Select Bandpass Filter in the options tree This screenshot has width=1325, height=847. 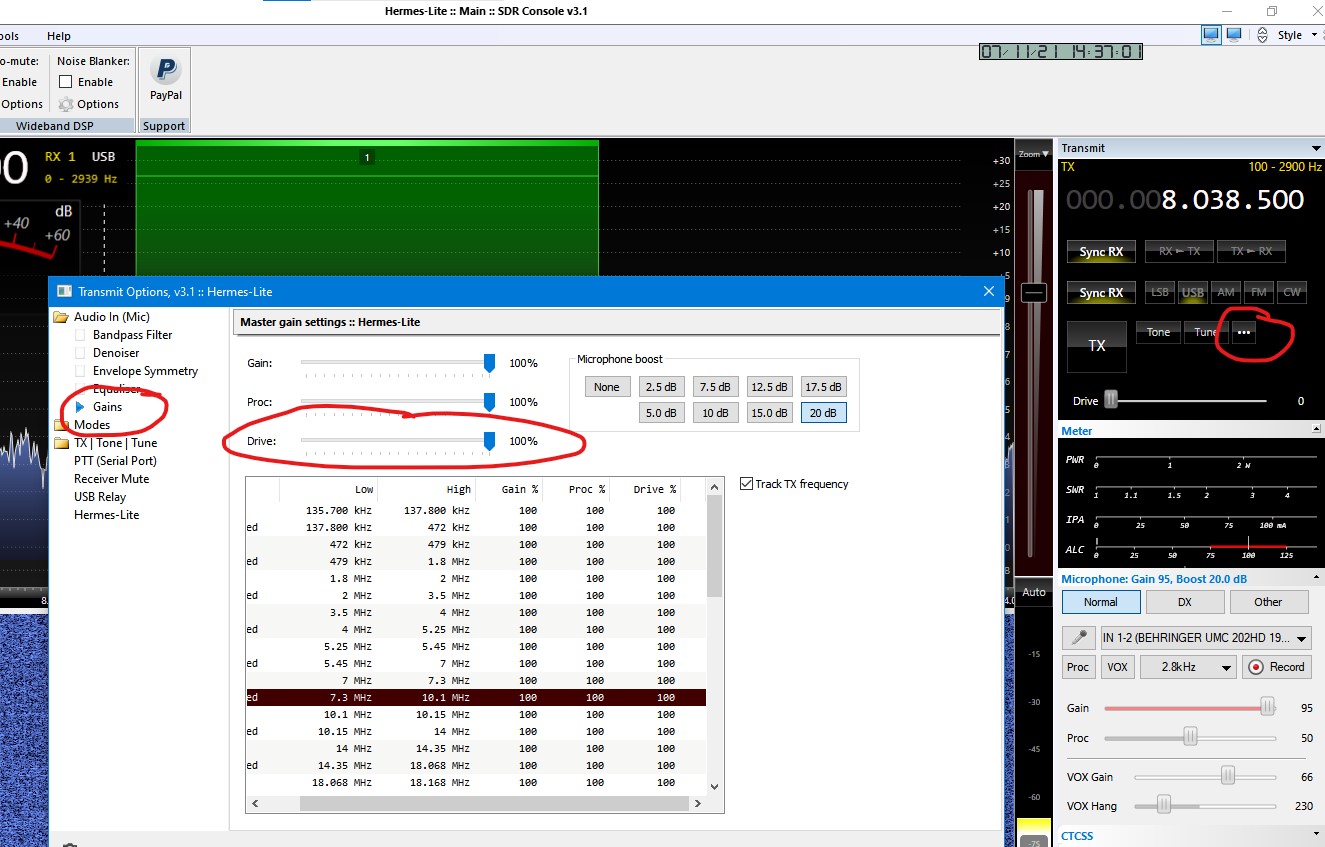(x=132, y=335)
